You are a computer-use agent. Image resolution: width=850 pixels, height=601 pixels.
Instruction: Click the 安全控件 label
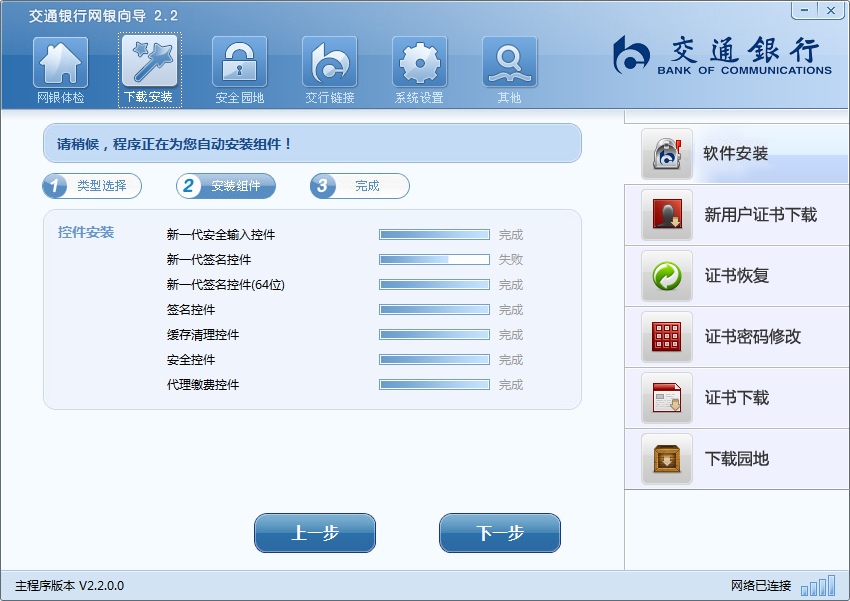click(191, 359)
